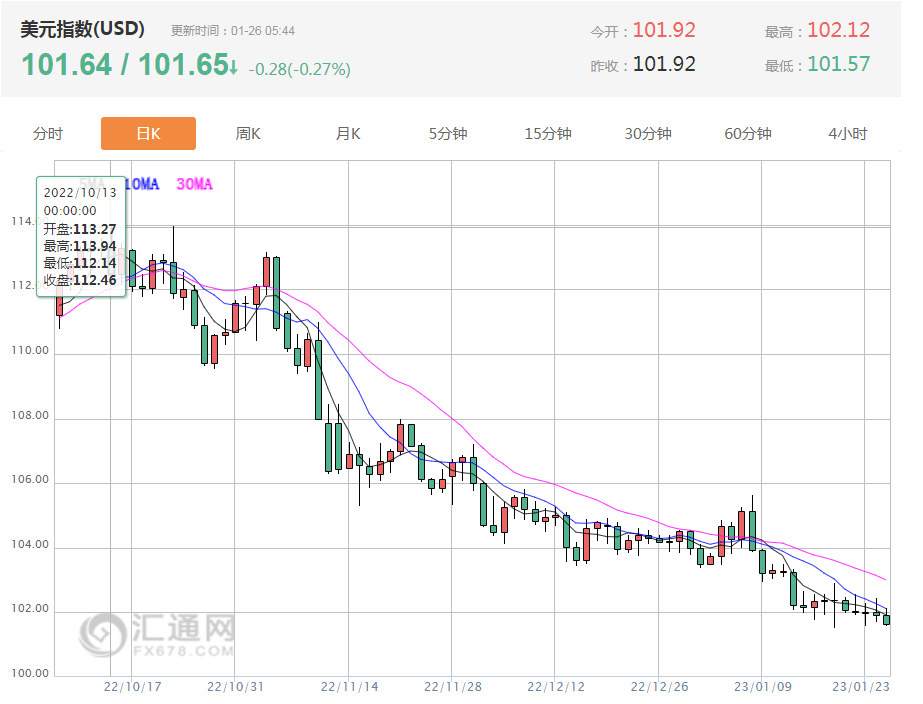923x704 pixels.
Task: Toggle the blue 10MA legend line
Action: pyautogui.click(x=142, y=184)
